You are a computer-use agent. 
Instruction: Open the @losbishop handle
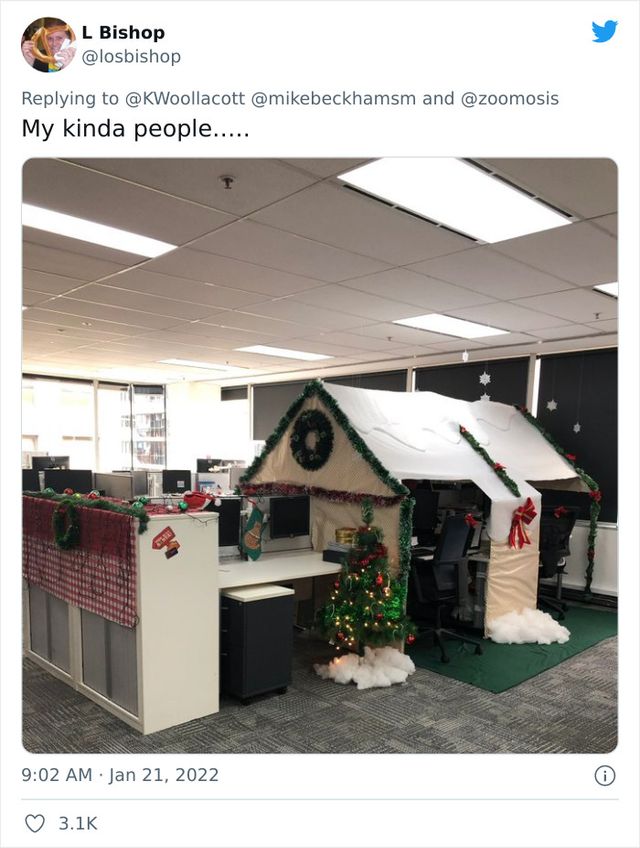click(131, 56)
